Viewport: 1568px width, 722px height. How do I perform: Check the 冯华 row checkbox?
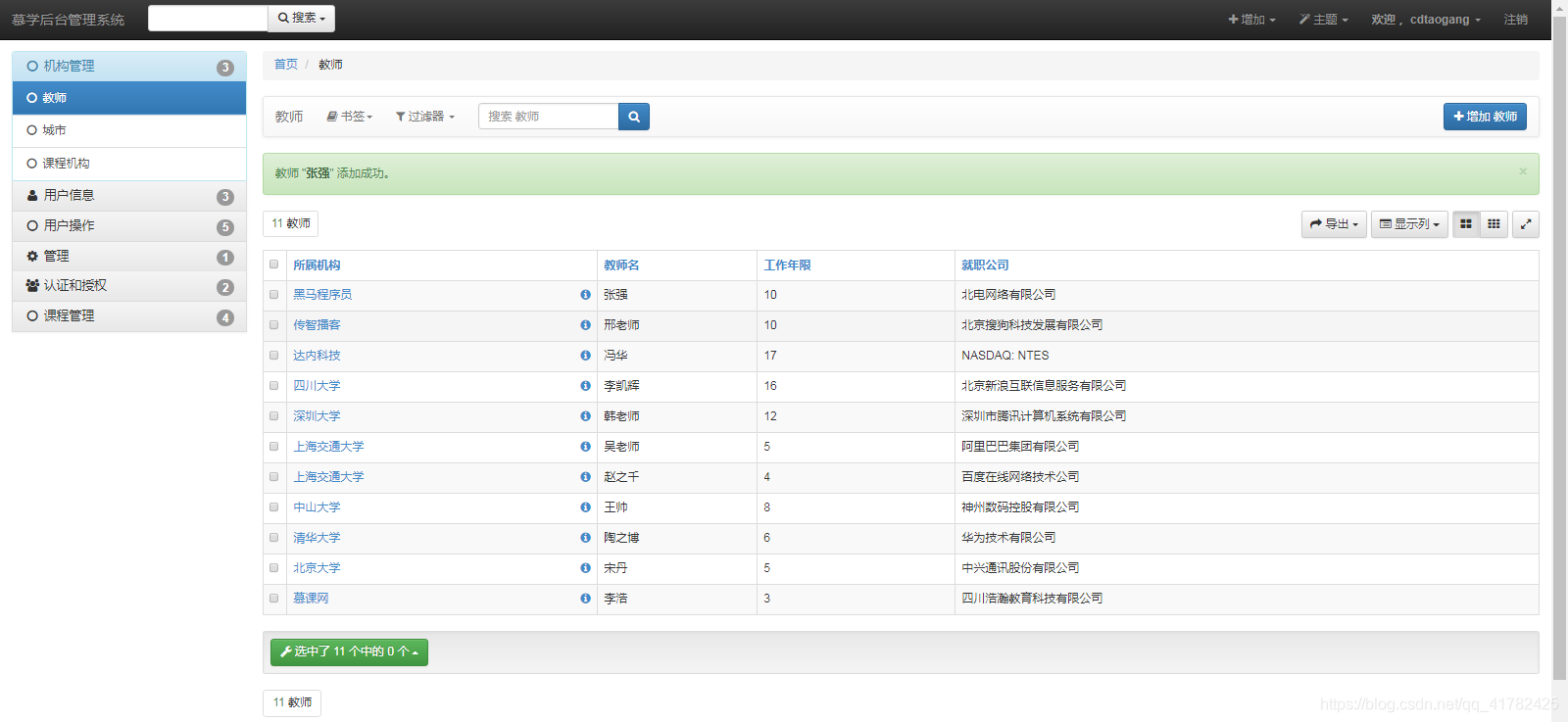[x=274, y=356]
